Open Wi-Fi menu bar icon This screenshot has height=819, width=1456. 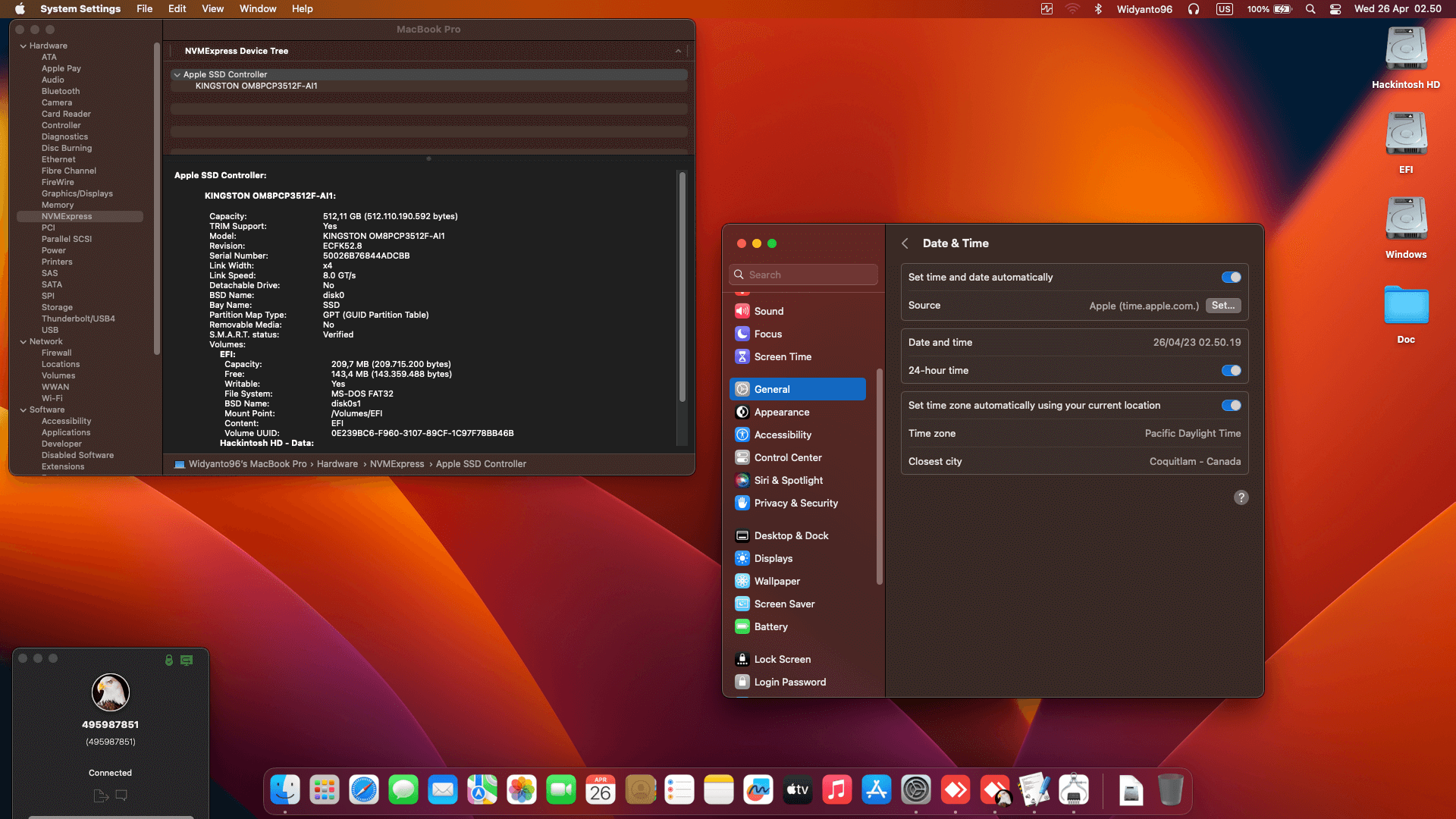[x=1072, y=9]
